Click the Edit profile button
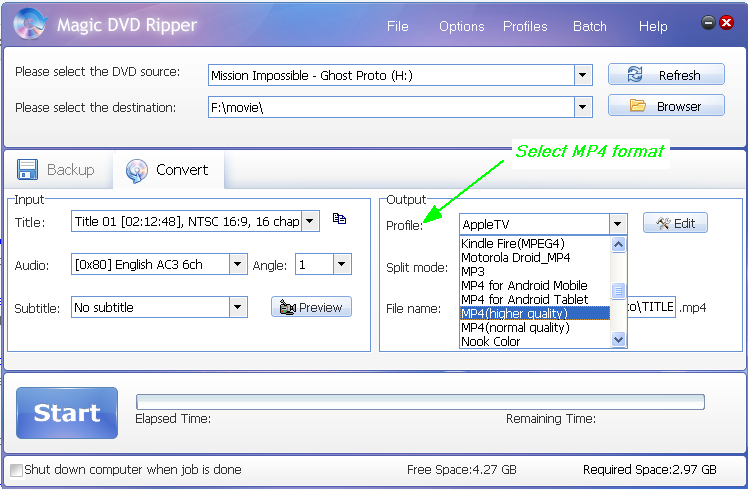The image size is (748, 490). click(x=675, y=223)
